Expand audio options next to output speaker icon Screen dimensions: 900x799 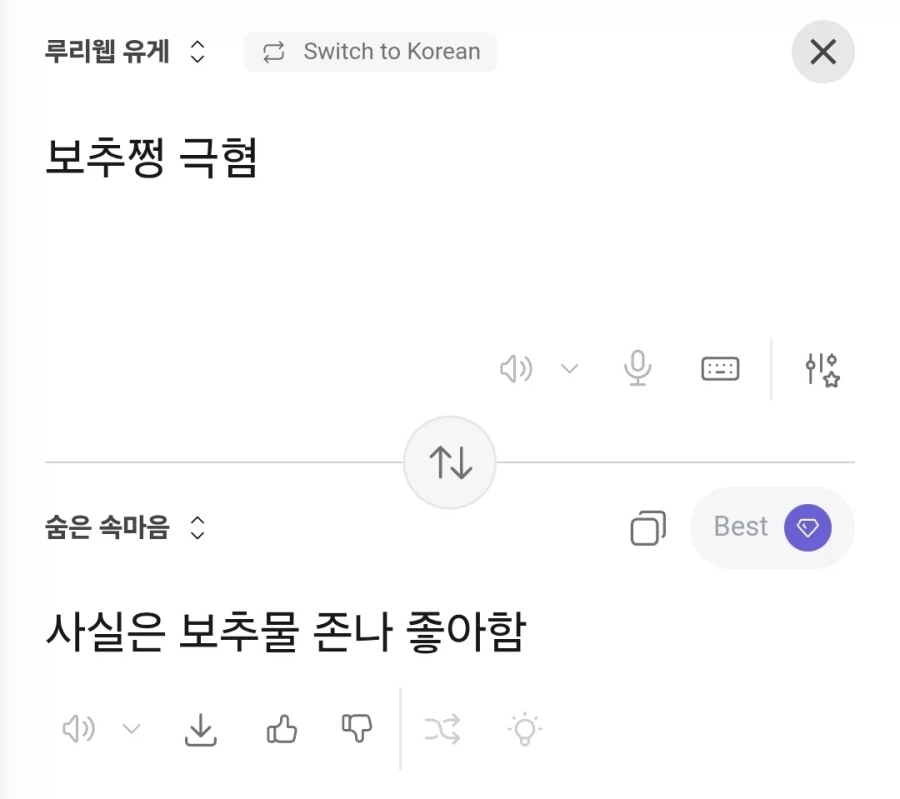(131, 729)
